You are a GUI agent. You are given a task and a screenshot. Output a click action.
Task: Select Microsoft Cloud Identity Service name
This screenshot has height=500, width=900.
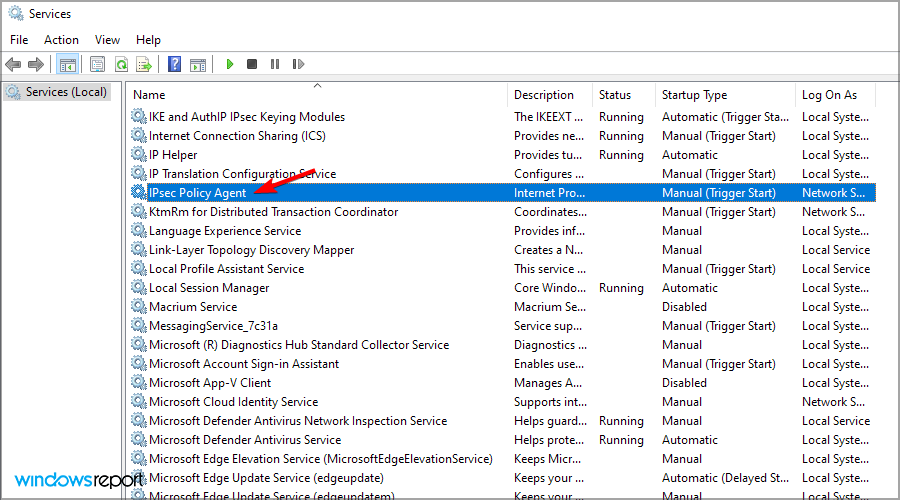click(234, 402)
